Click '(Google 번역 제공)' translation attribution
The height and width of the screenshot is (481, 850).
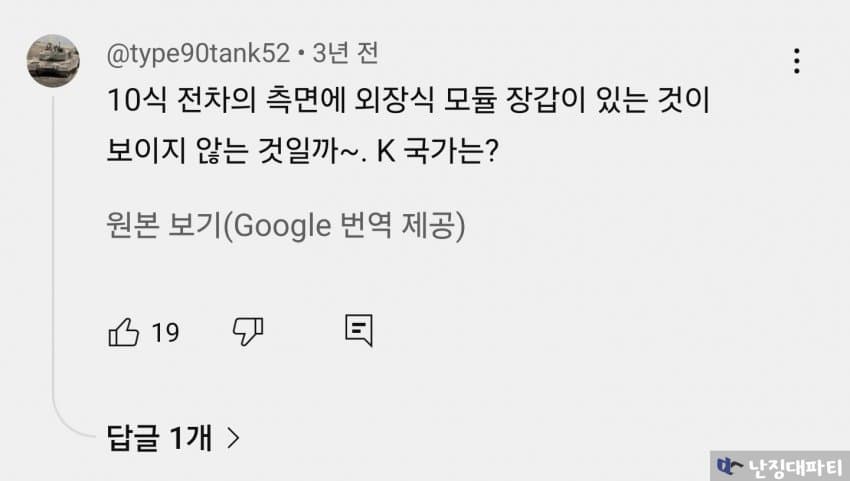pyautogui.click(x=344, y=226)
